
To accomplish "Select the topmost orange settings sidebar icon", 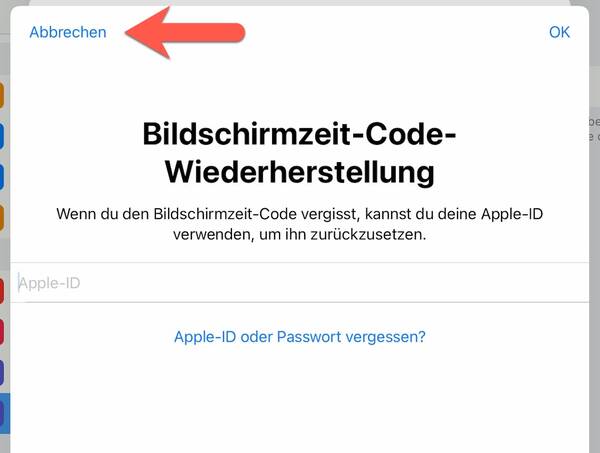I will click(x=2, y=95).
